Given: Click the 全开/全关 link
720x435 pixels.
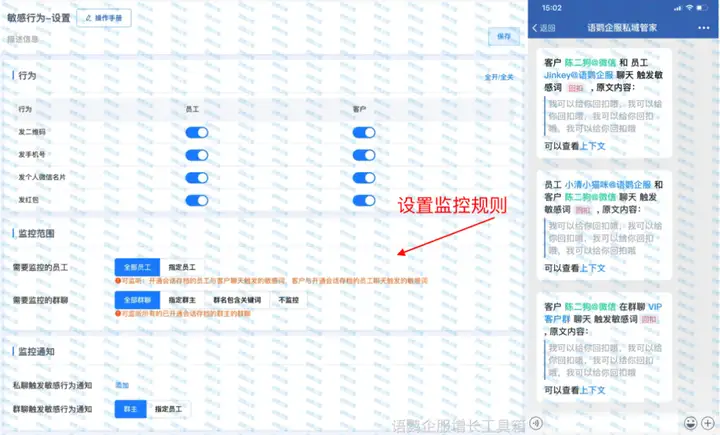Looking at the screenshot, I should (499, 77).
